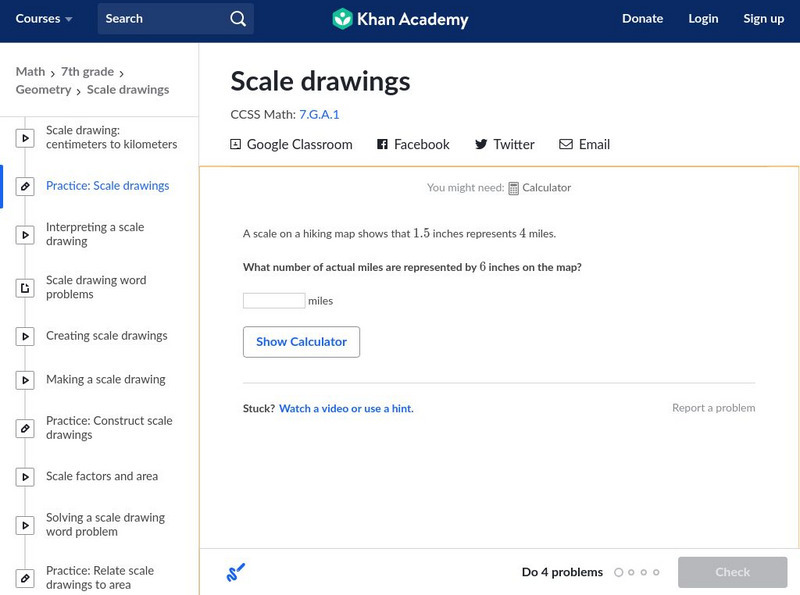The height and width of the screenshot is (595, 800).
Task: Click Login in the top bar
Action: pyautogui.click(x=703, y=19)
